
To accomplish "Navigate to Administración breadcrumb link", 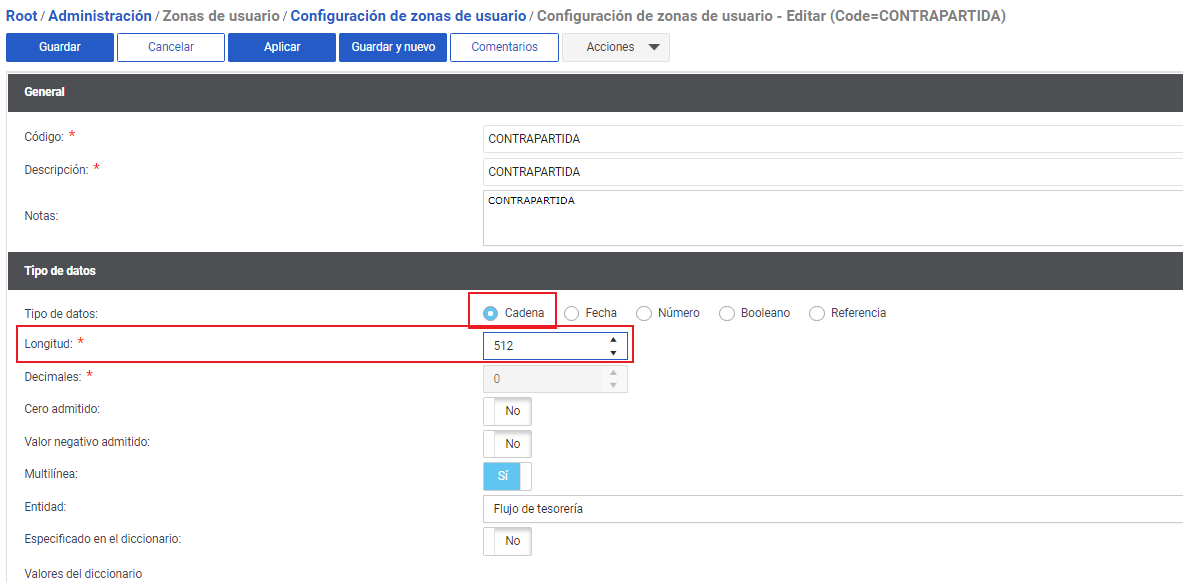I will pyautogui.click(x=100, y=16).
